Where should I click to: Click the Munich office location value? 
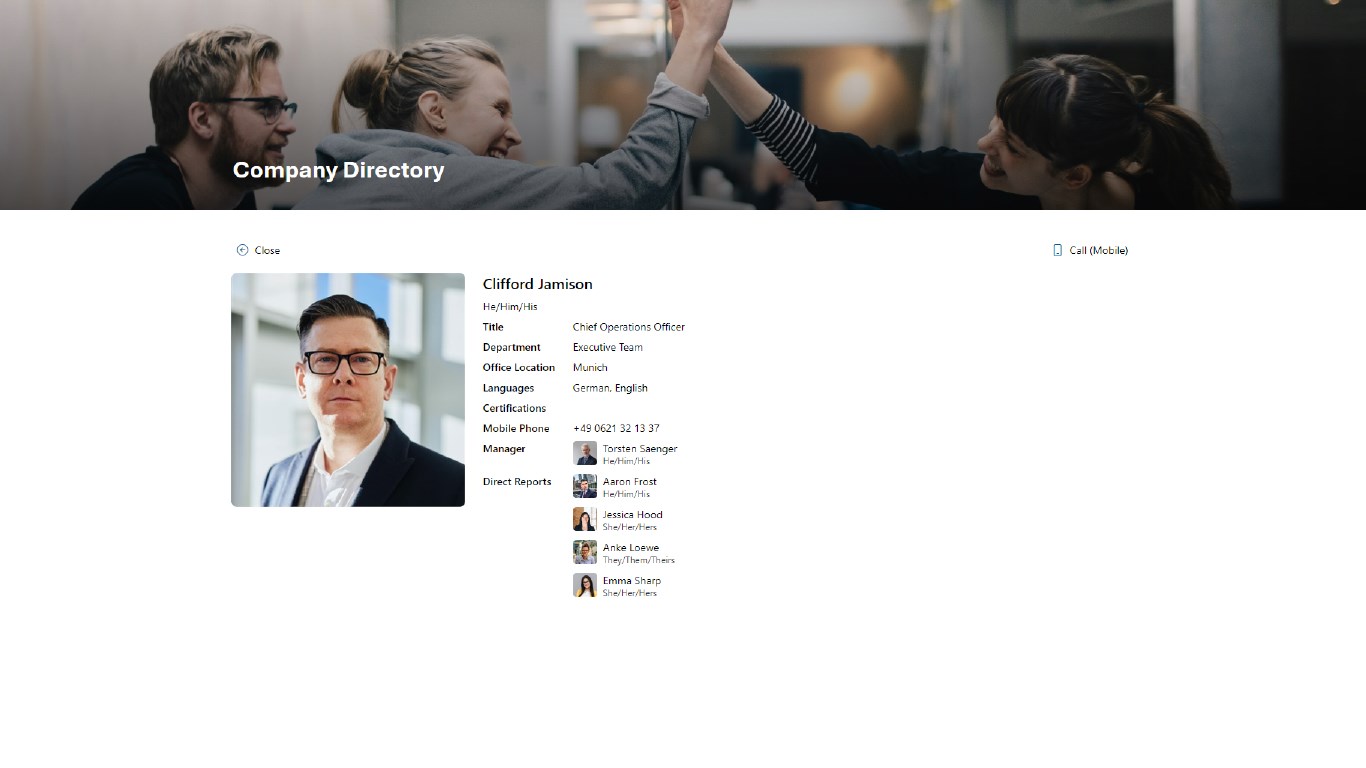(590, 367)
